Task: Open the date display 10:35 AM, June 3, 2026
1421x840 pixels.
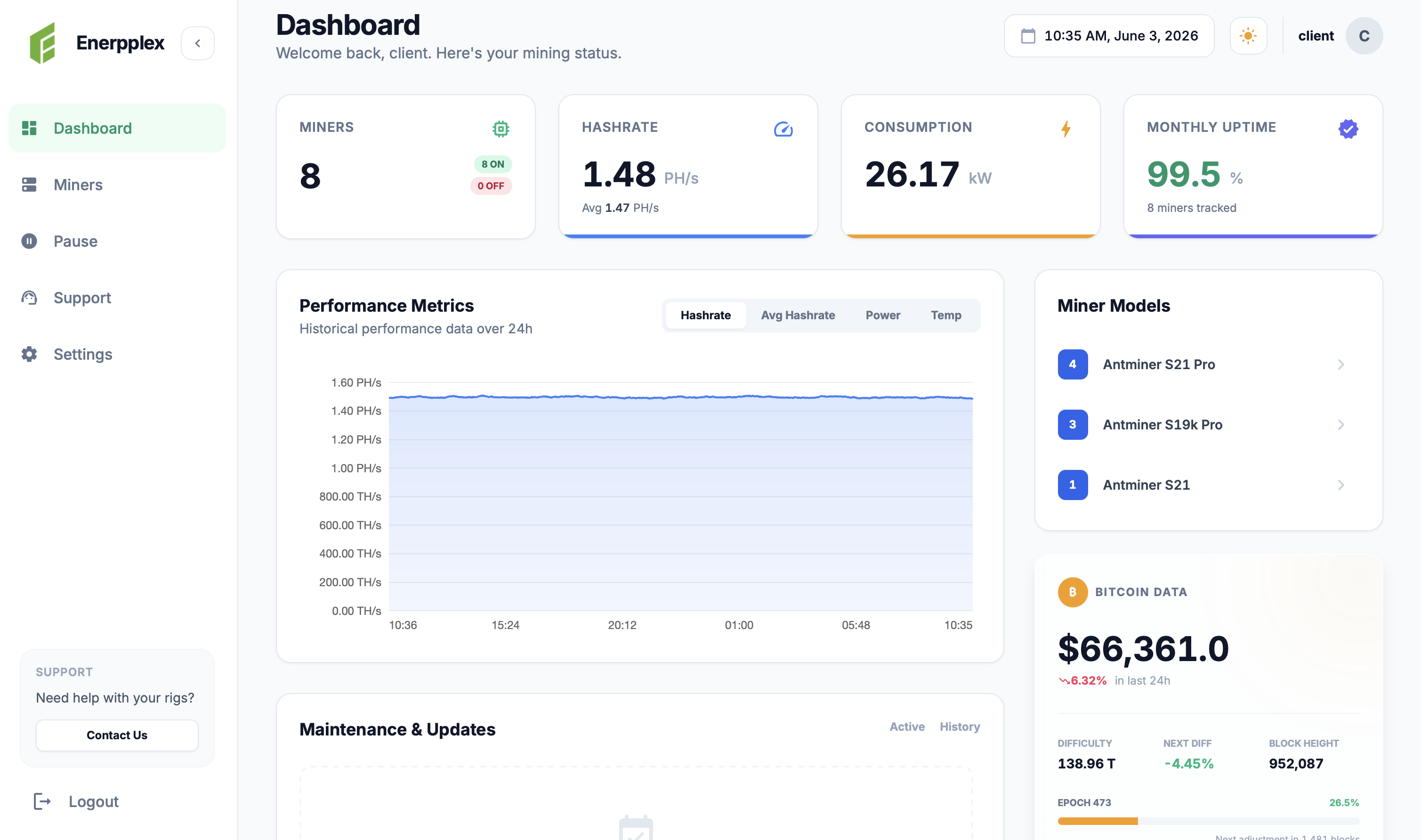Action: tap(1109, 36)
